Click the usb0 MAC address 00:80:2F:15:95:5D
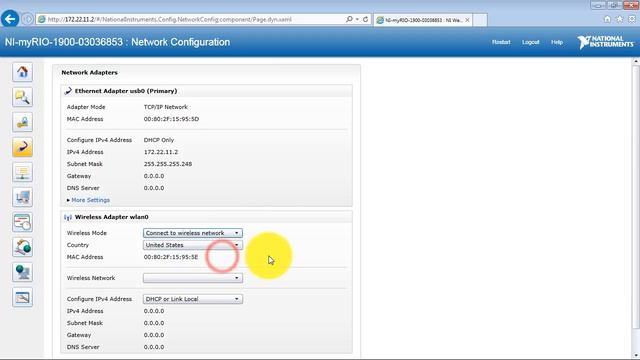Image resolution: width=640 pixels, height=360 pixels. coord(171,119)
